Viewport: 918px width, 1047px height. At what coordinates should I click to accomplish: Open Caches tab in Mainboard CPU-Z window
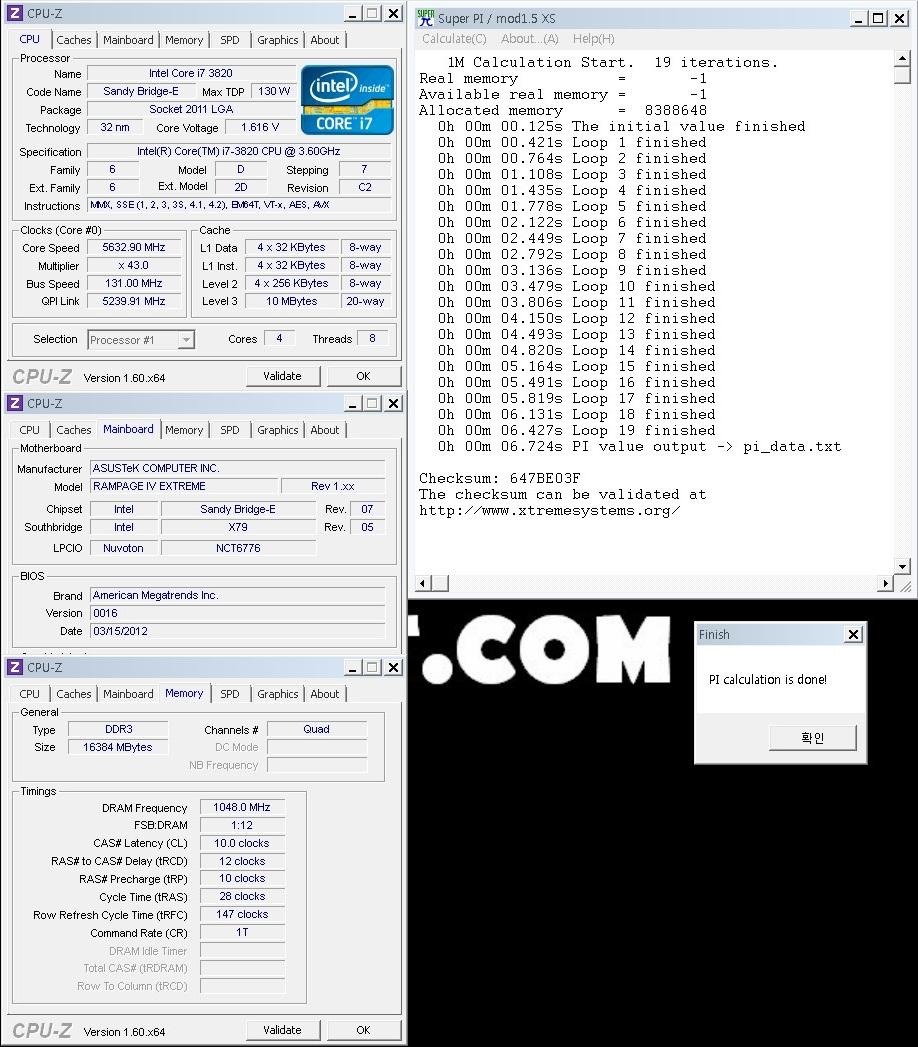point(73,430)
